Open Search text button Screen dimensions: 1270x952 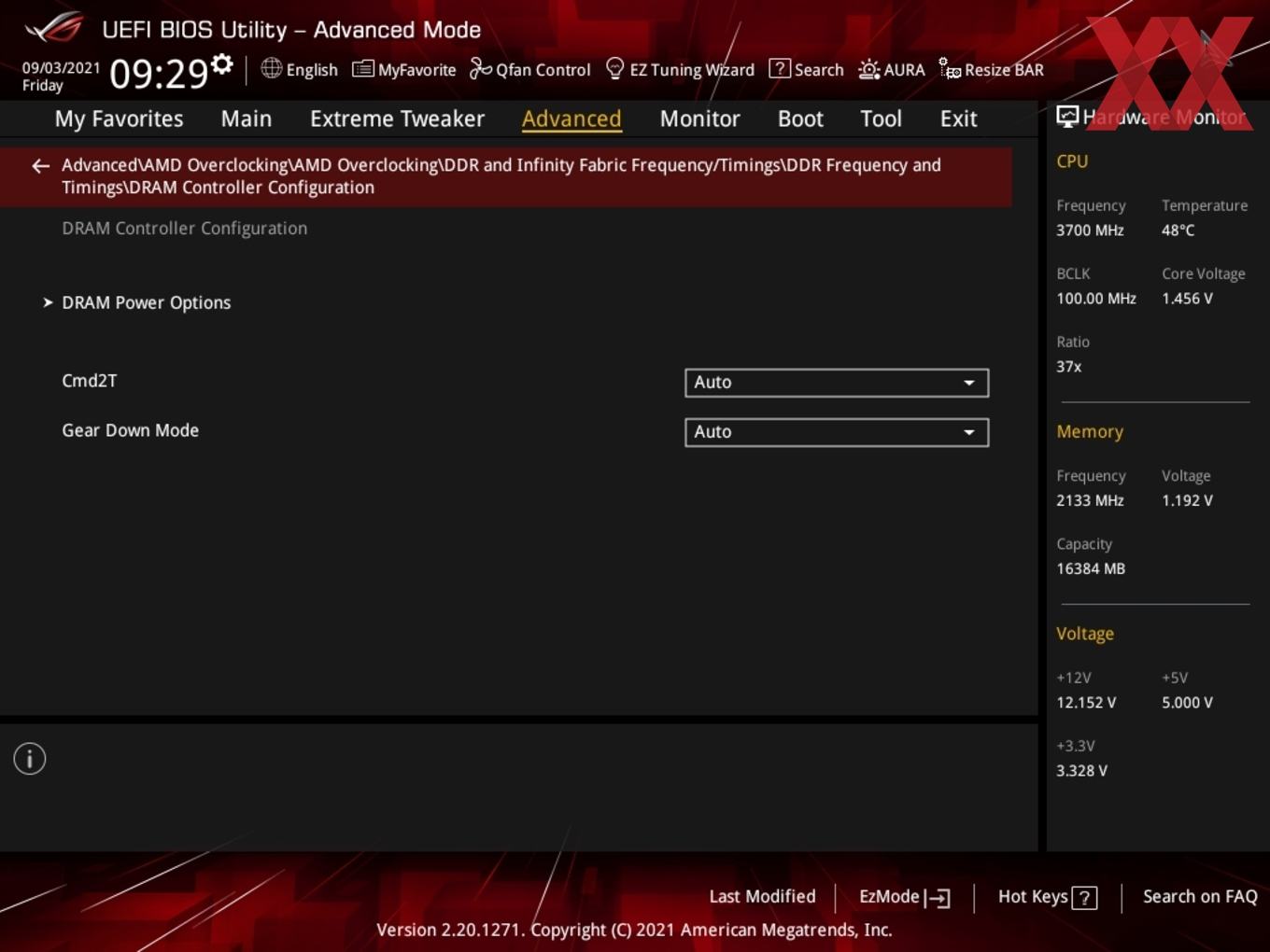click(x=819, y=70)
